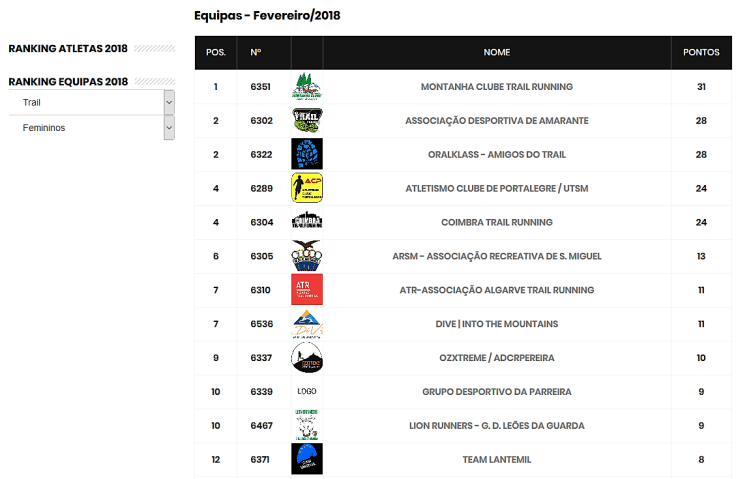
Task: Open Oralklass - Amigos do Trail team
Action: click(x=497, y=155)
